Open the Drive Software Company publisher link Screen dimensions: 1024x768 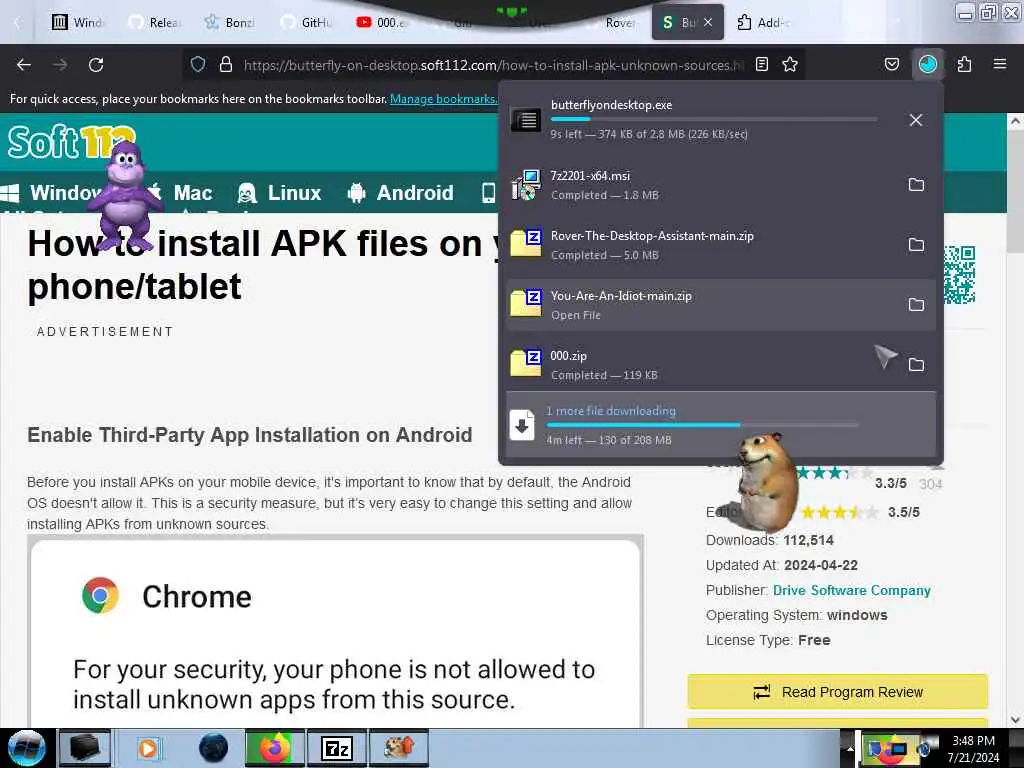pyautogui.click(x=852, y=590)
